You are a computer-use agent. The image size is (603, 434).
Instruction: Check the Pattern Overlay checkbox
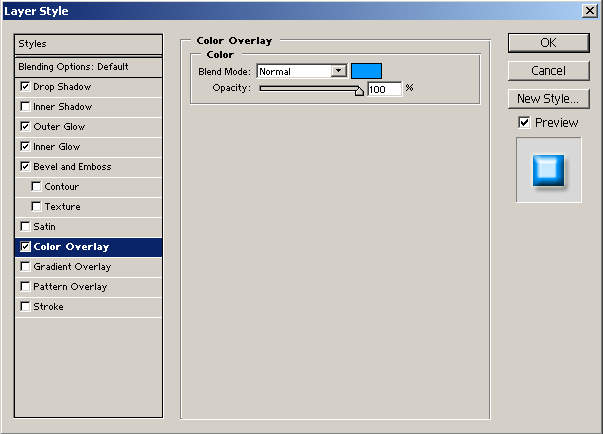pos(25,286)
